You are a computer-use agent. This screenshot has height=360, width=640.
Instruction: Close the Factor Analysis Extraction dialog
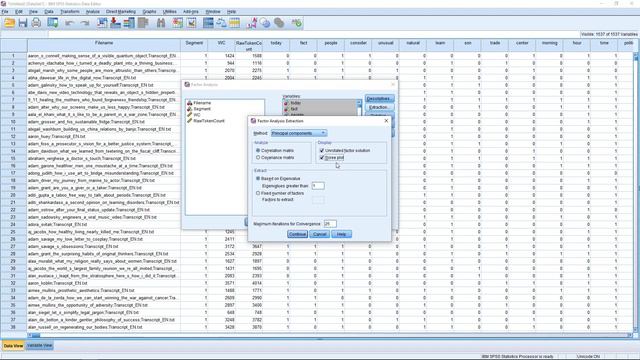[386, 121]
